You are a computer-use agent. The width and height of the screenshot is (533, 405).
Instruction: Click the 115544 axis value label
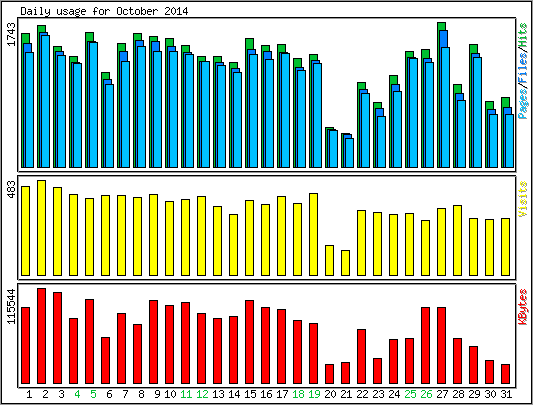tap(11, 306)
